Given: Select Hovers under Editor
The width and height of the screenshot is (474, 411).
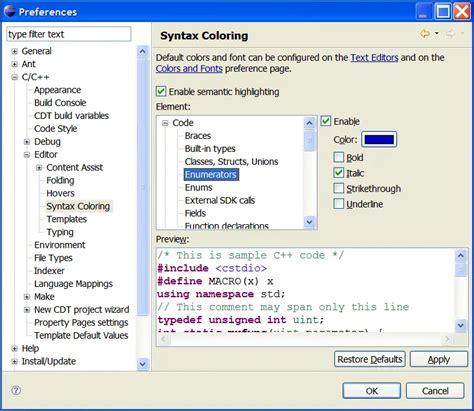Looking at the screenshot, I should click(x=60, y=193).
